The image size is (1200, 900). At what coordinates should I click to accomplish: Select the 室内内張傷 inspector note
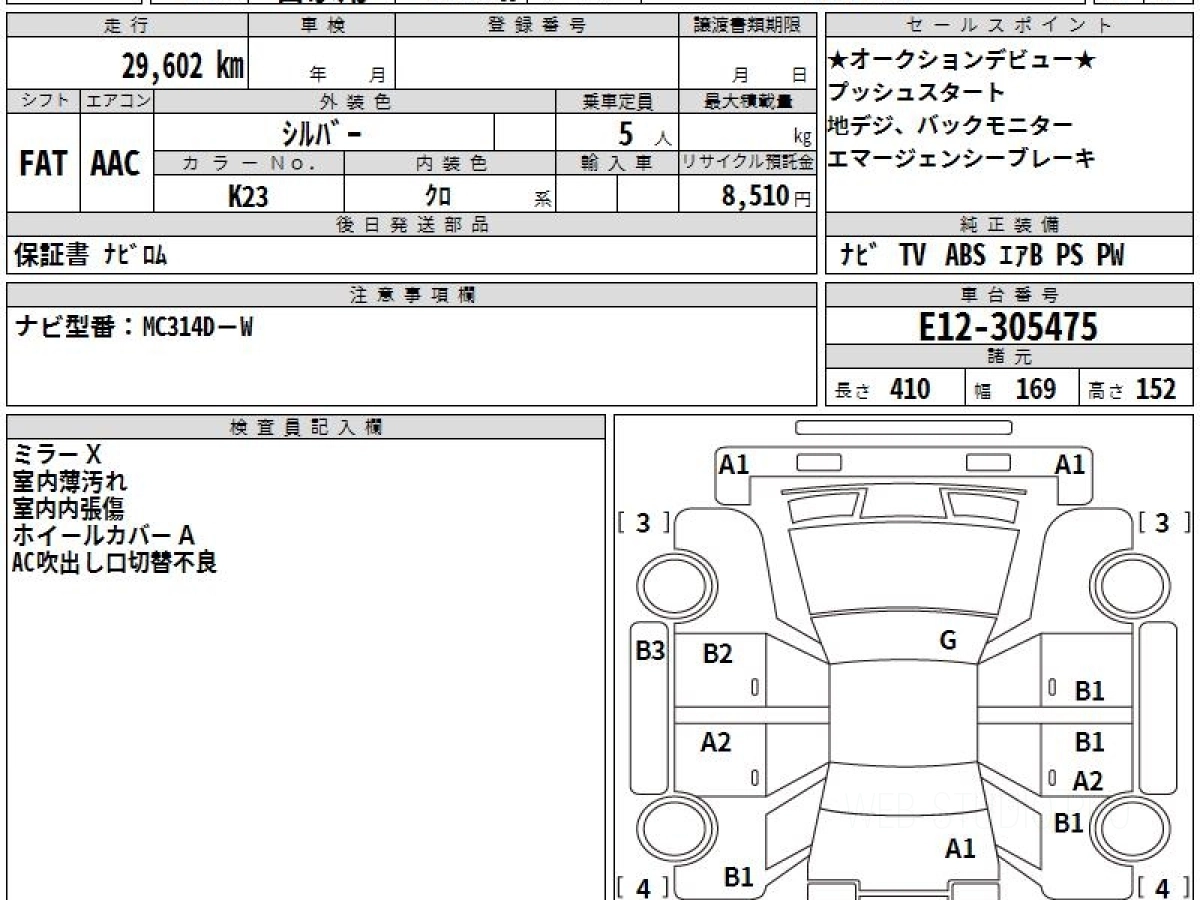(x=69, y=509)
